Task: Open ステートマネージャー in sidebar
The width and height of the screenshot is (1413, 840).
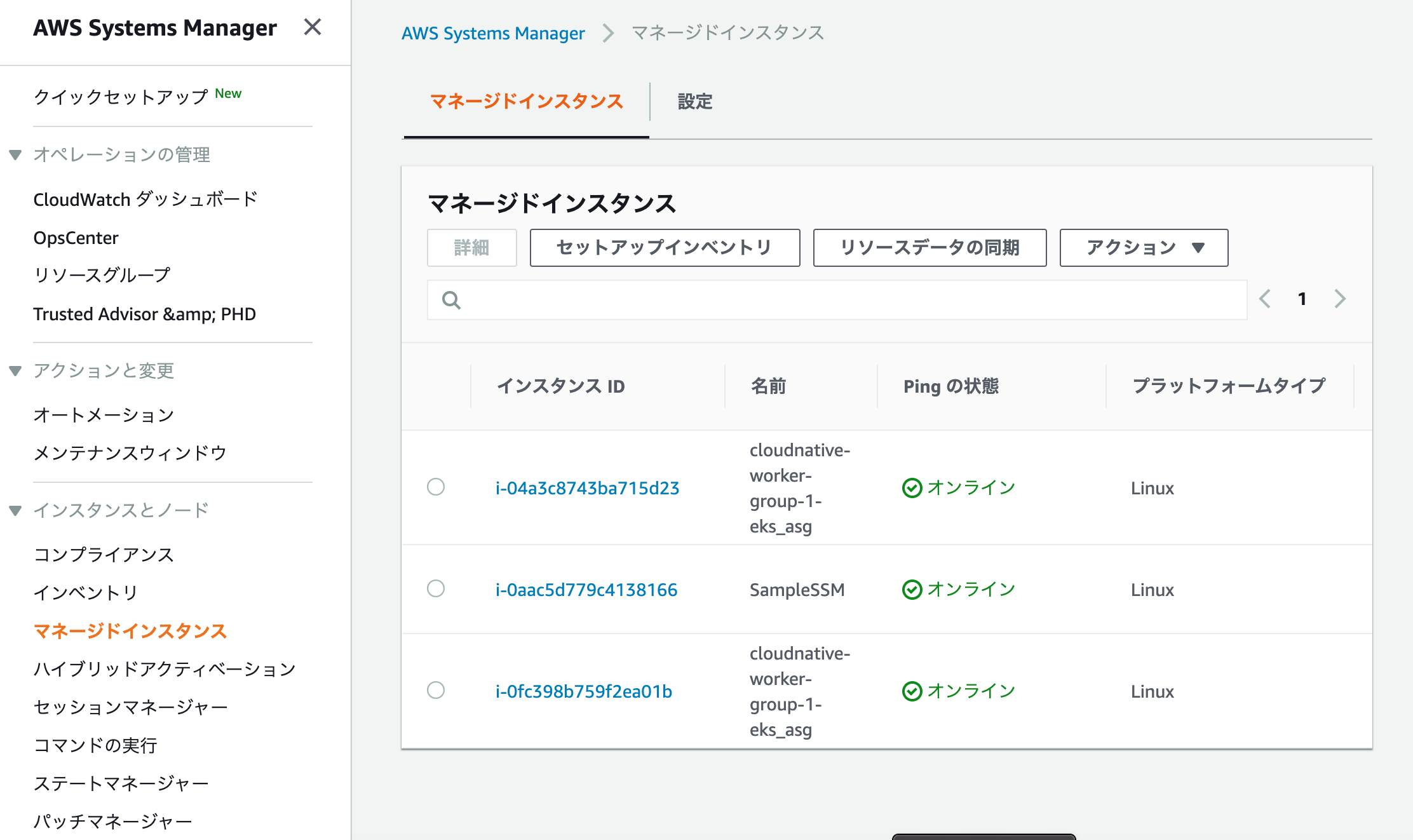Action: click(121, 783)
